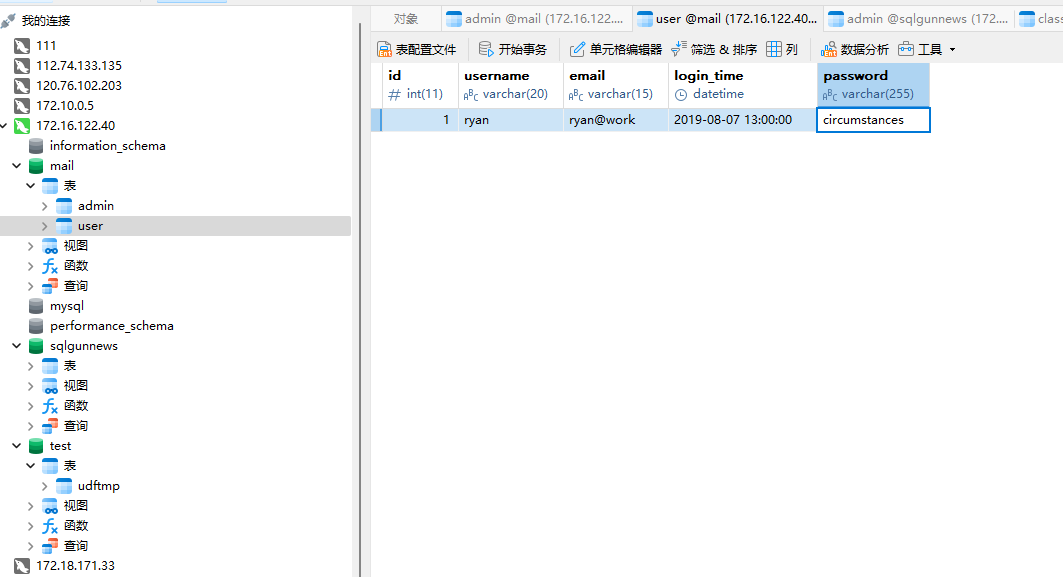This screenshot has height=577, width=1063.
Task: Collapse the tables (表) node under mail
Action: pyautogui.click(x=31, y=186)
